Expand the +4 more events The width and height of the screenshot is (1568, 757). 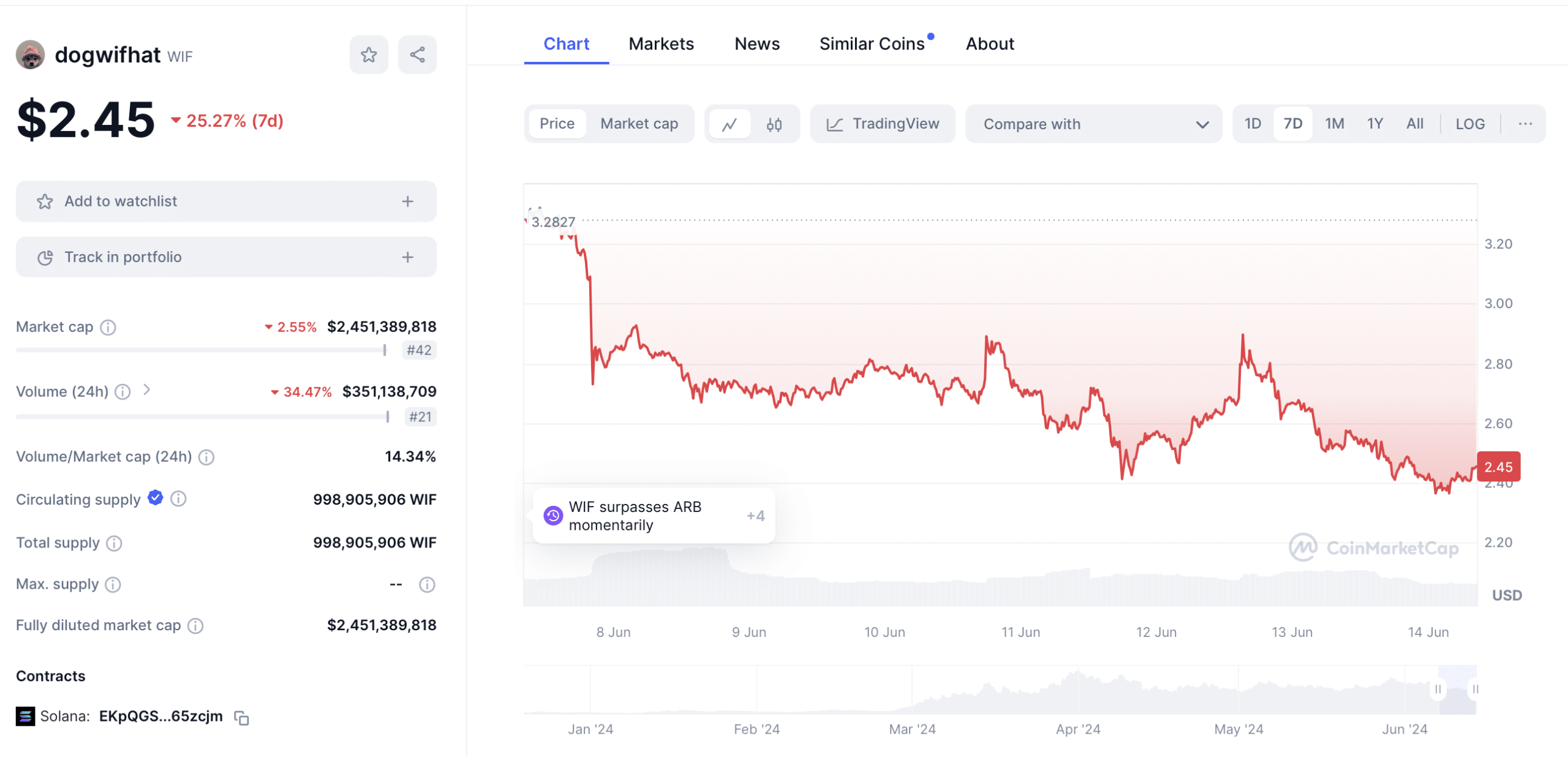tap(755, 516)
